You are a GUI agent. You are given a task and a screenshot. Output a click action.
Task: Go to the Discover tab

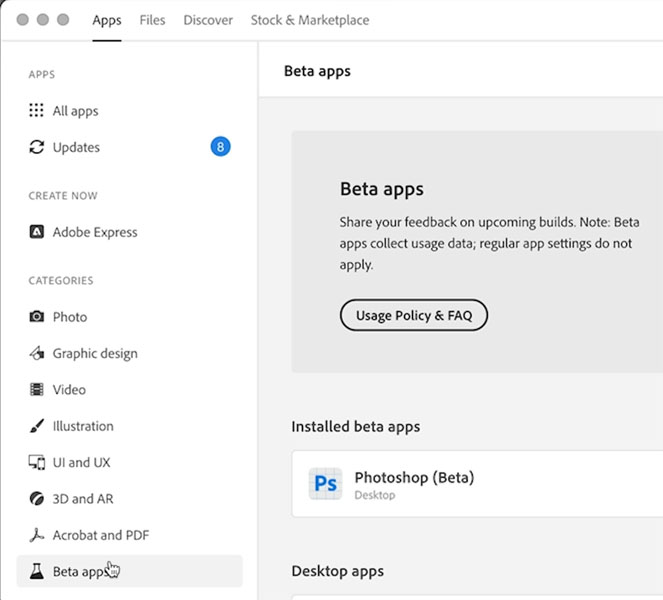point(208,20)
